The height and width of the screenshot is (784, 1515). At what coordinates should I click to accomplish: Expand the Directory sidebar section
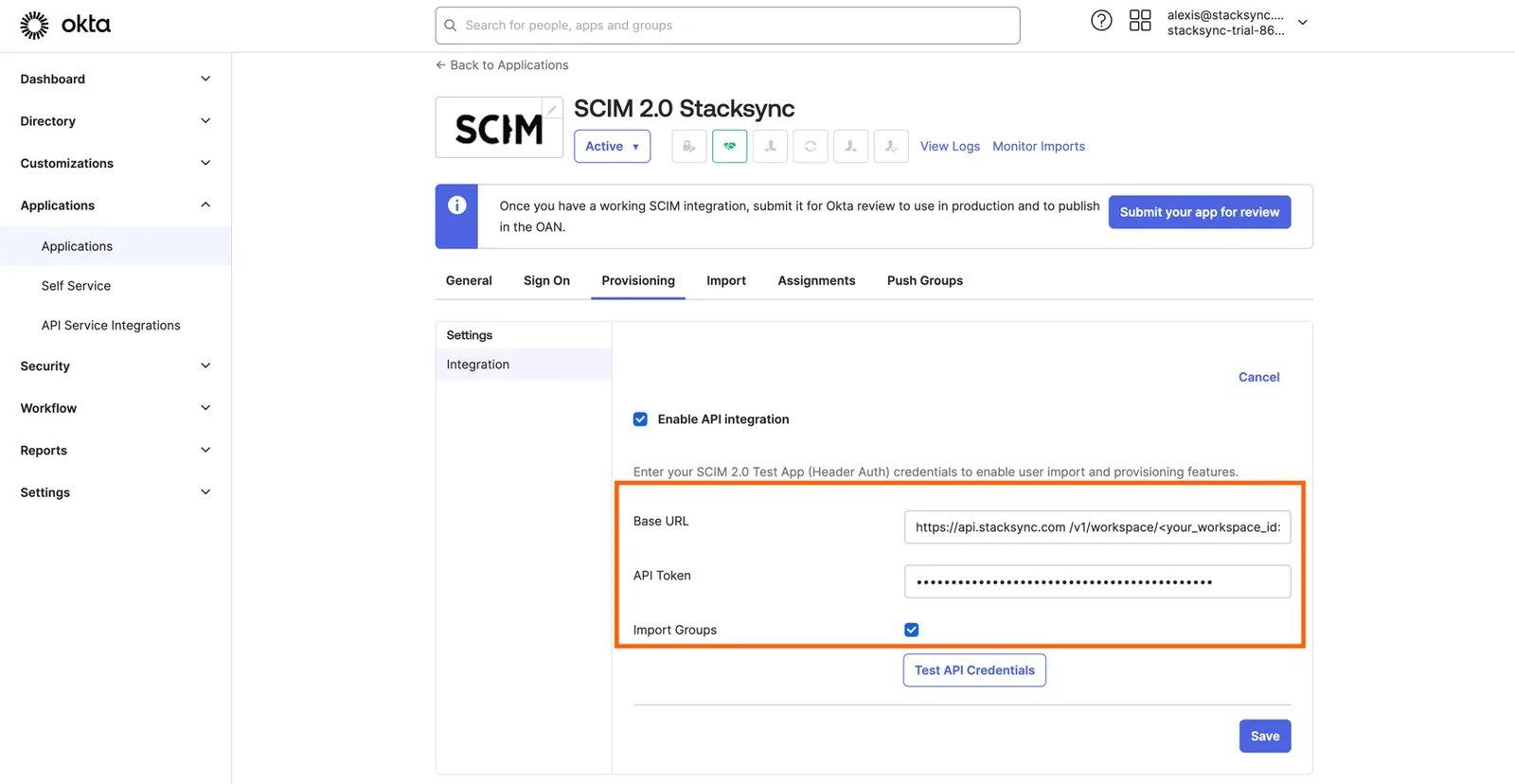tap(116, 121)
